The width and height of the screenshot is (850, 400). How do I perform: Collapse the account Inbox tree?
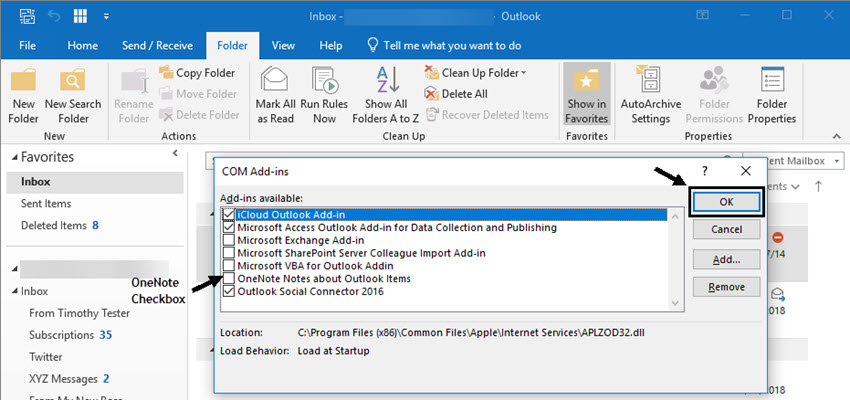point(15,292)
